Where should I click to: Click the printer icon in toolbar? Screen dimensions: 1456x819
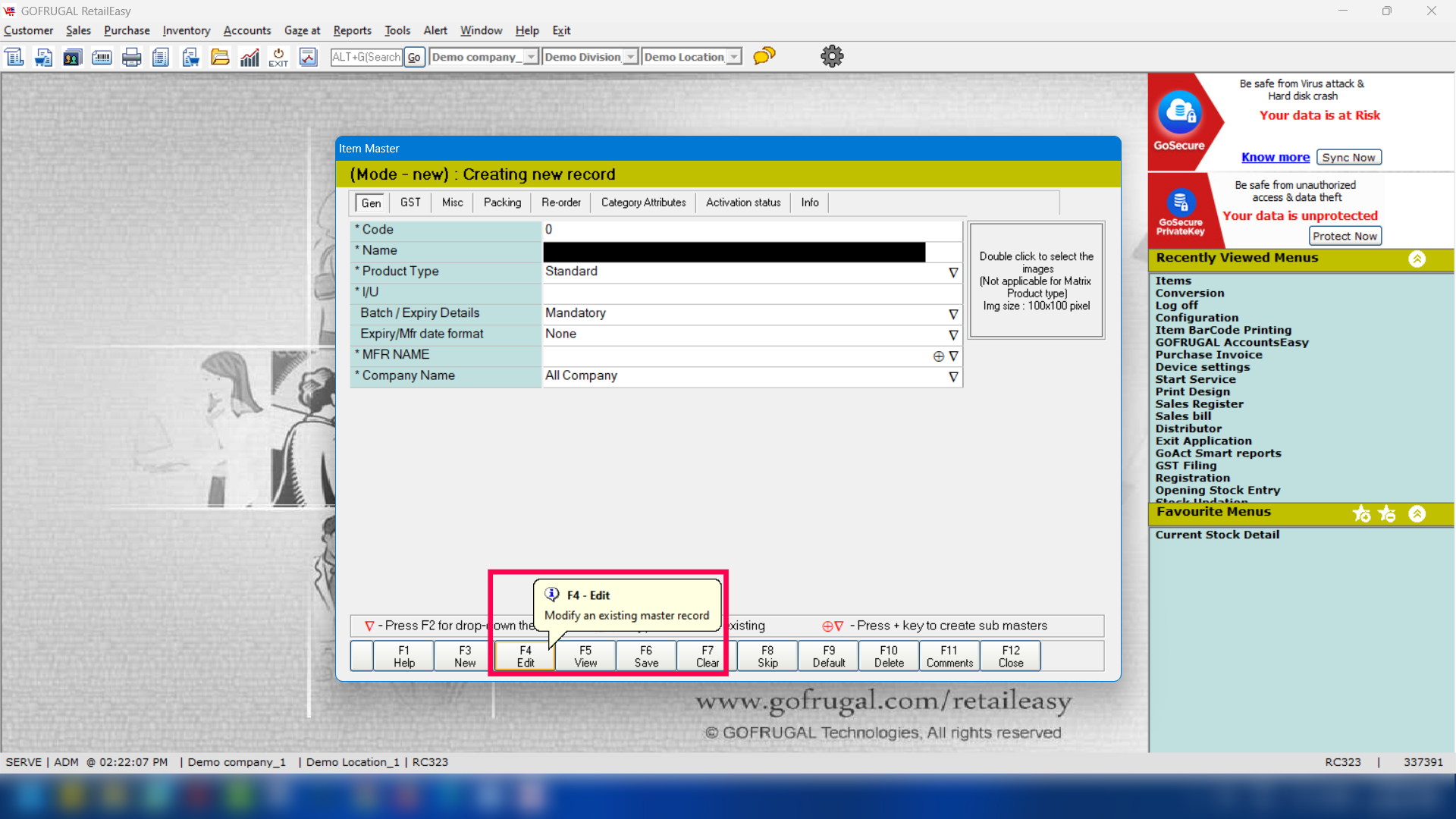[x=131, y=57]
